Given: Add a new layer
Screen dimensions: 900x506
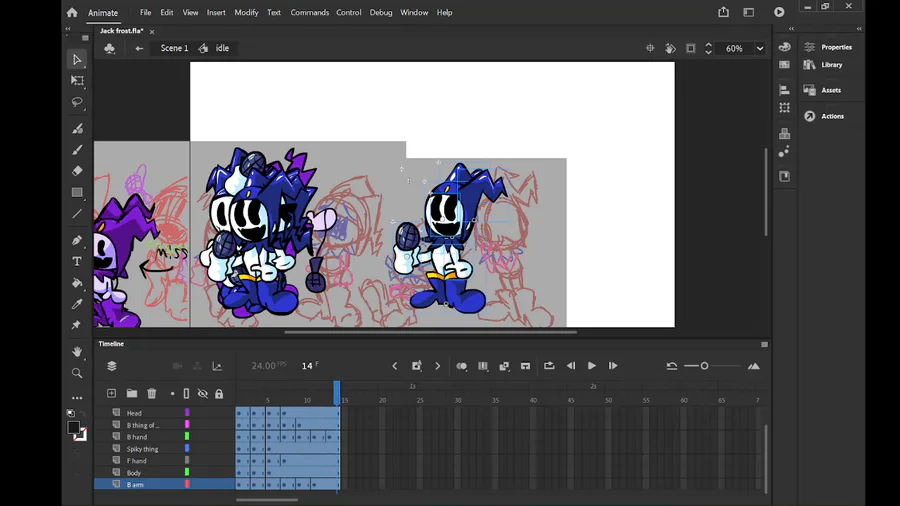Looking at the screenshot, I should click(111, 393).
